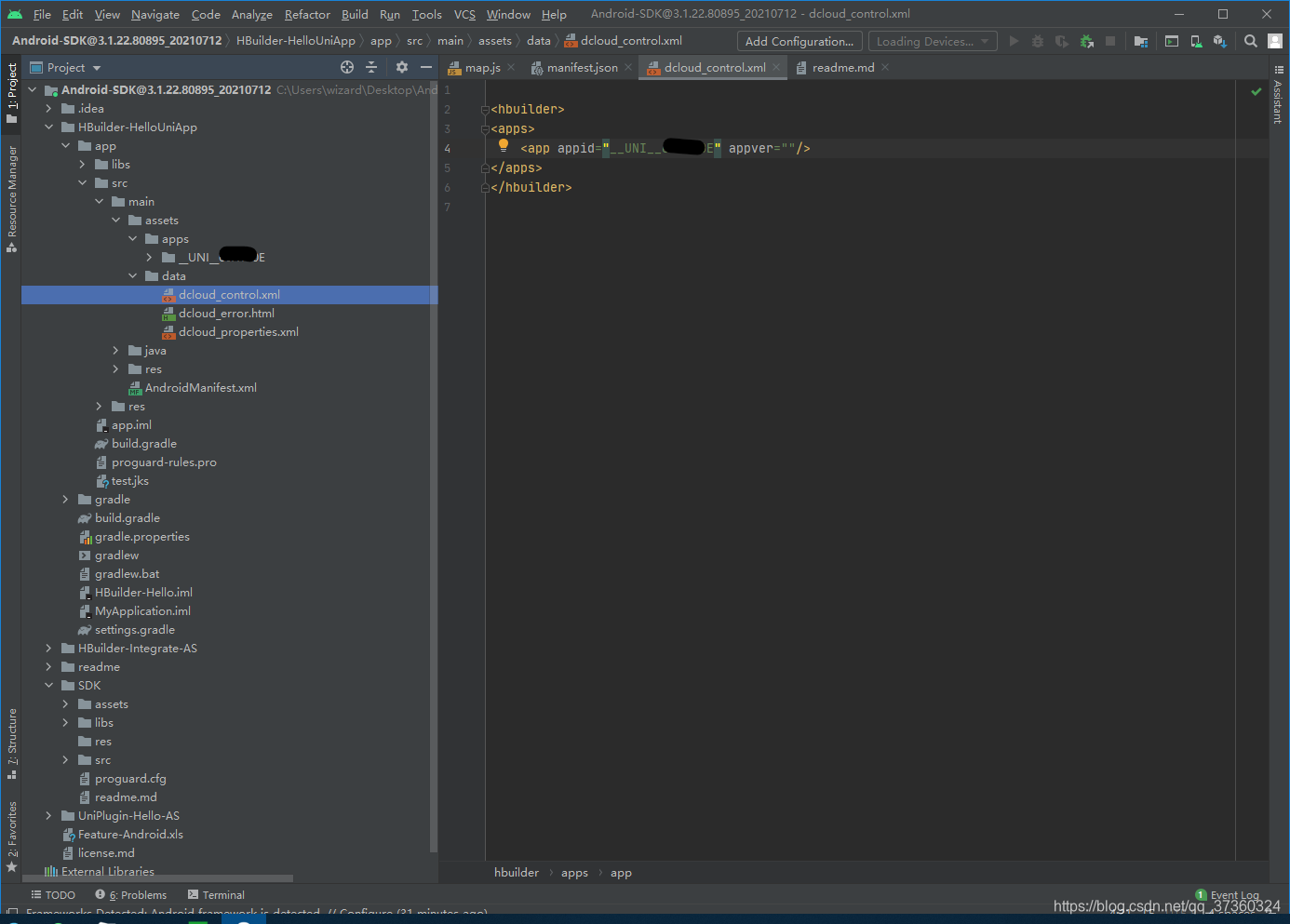
Task: Click the user account avatar icon
Action: coord(1275,41)
